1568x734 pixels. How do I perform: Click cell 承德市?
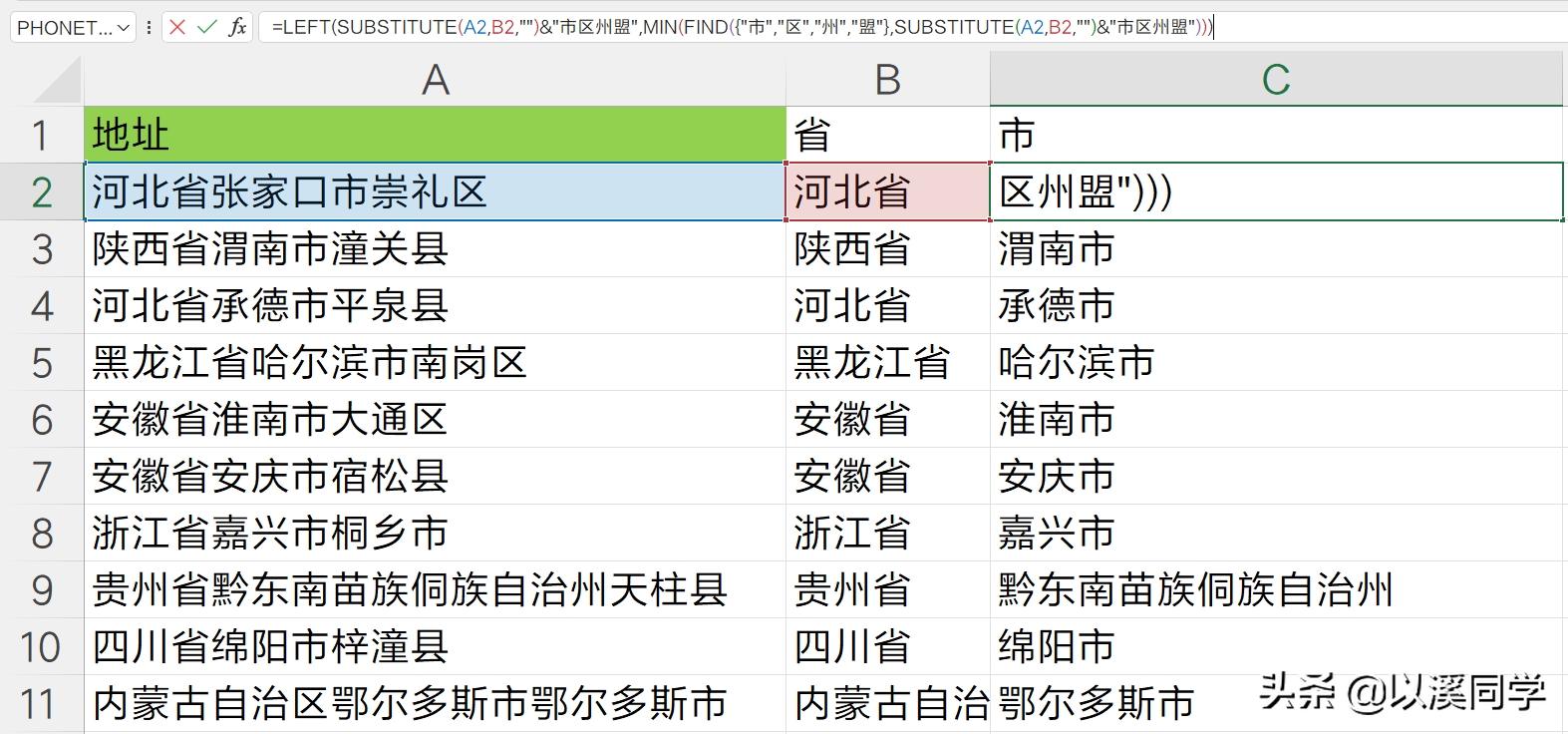click(x=1276, y=305)
